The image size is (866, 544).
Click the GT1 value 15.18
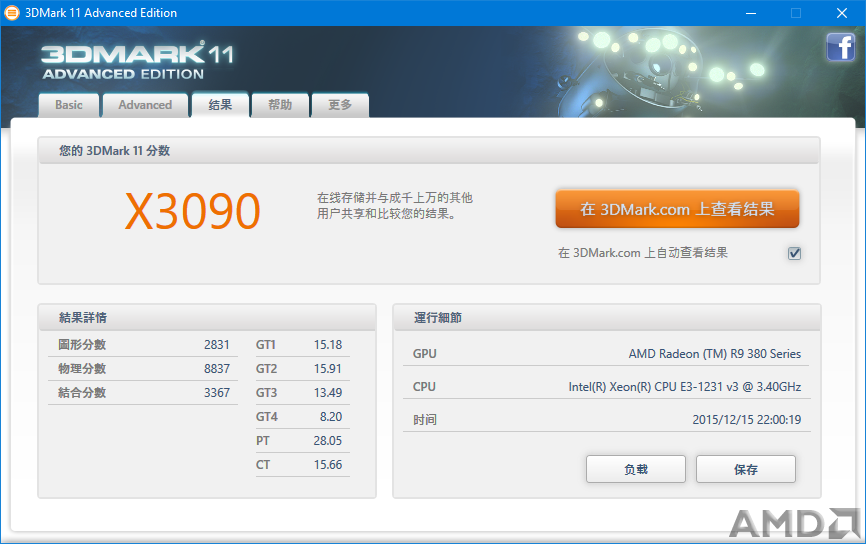click(328, 345)
